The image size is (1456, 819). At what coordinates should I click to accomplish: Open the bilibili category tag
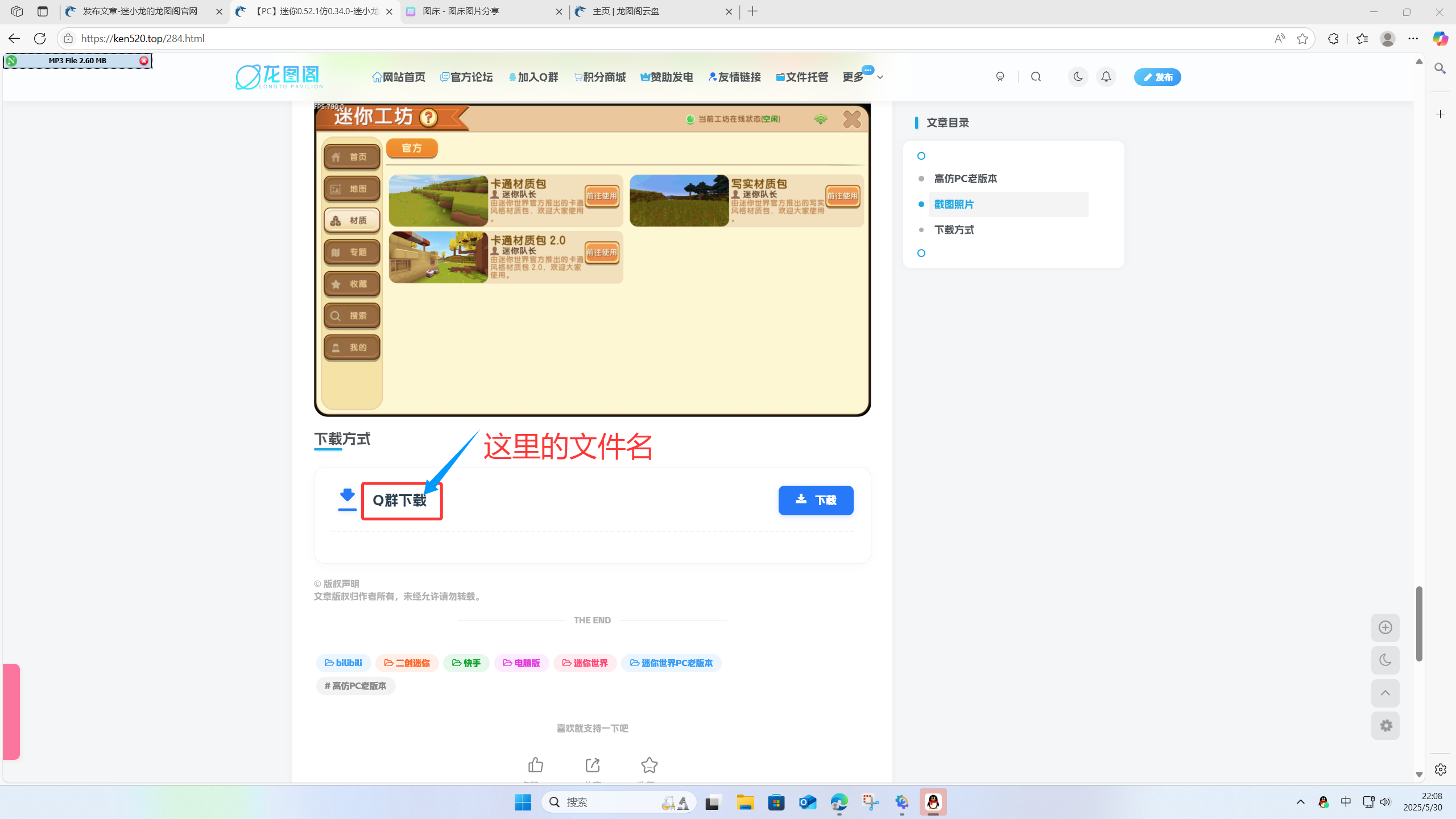pyautogui.click(x=344, y=663)
